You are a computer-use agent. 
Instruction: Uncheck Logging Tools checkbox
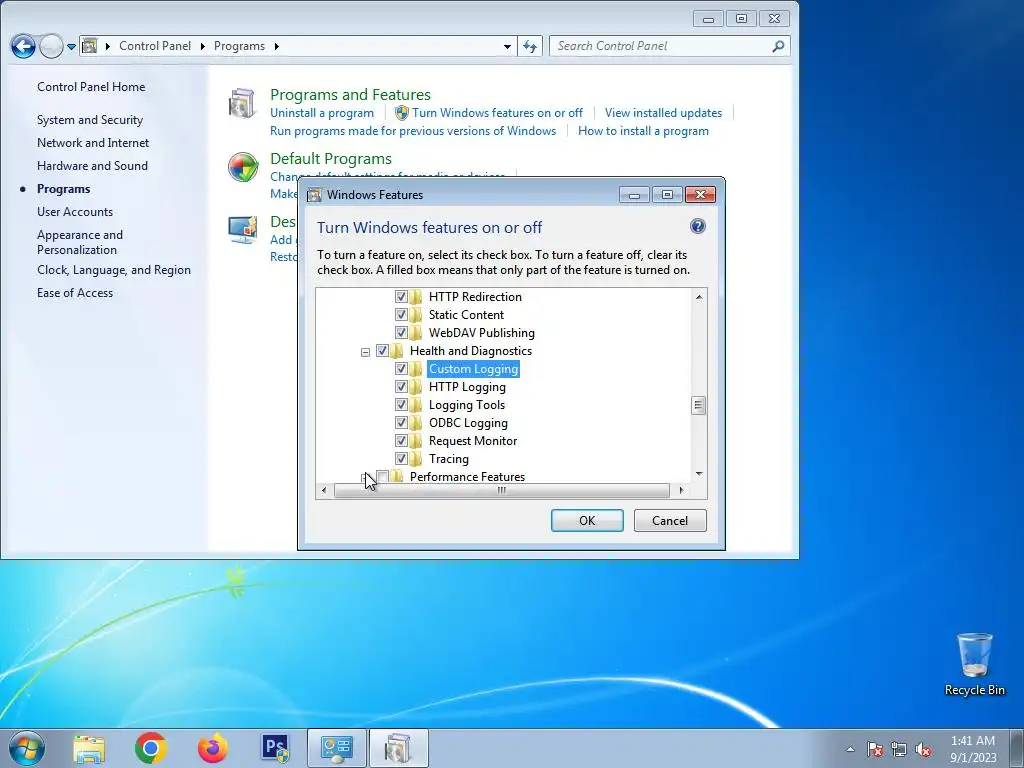(x=401, y=405)
